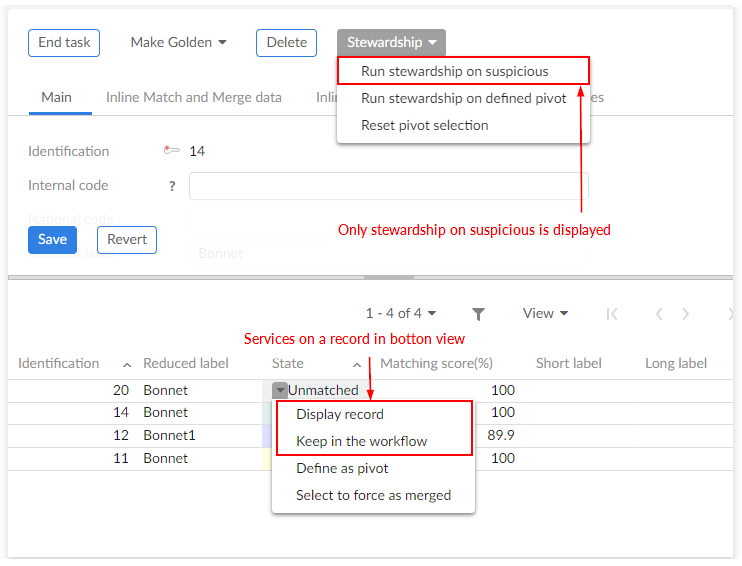This screenshot has height=566, width=742.
Task: Select Keep in the workflow option
Action: [x=361, y=442]
